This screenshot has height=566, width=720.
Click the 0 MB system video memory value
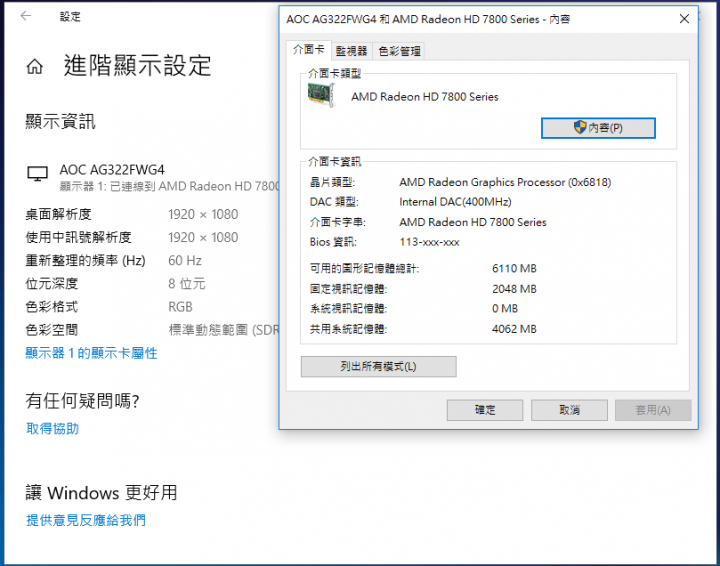pos(505,308)
